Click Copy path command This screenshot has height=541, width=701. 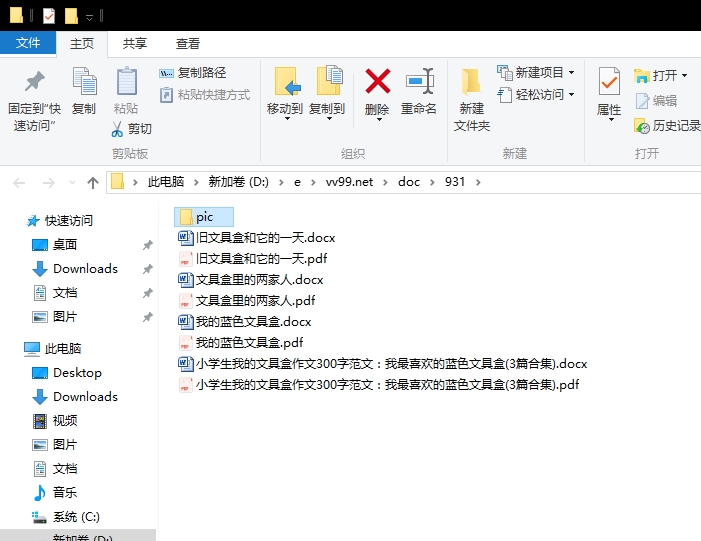coord(192,72)
